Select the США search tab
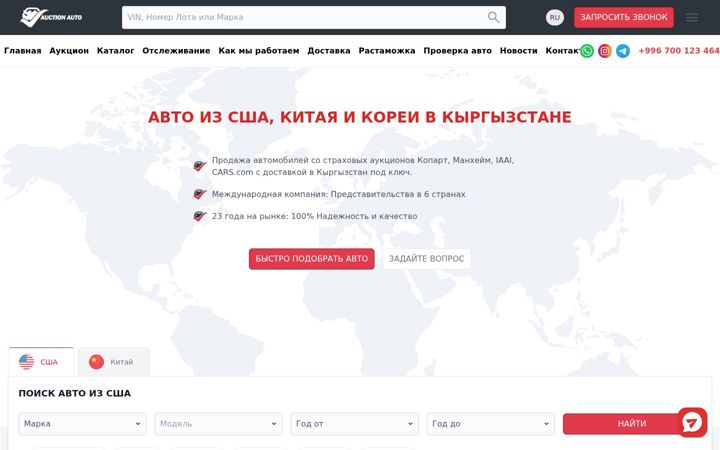The width and height of the screenshot is (720, 450). [41, 362]
